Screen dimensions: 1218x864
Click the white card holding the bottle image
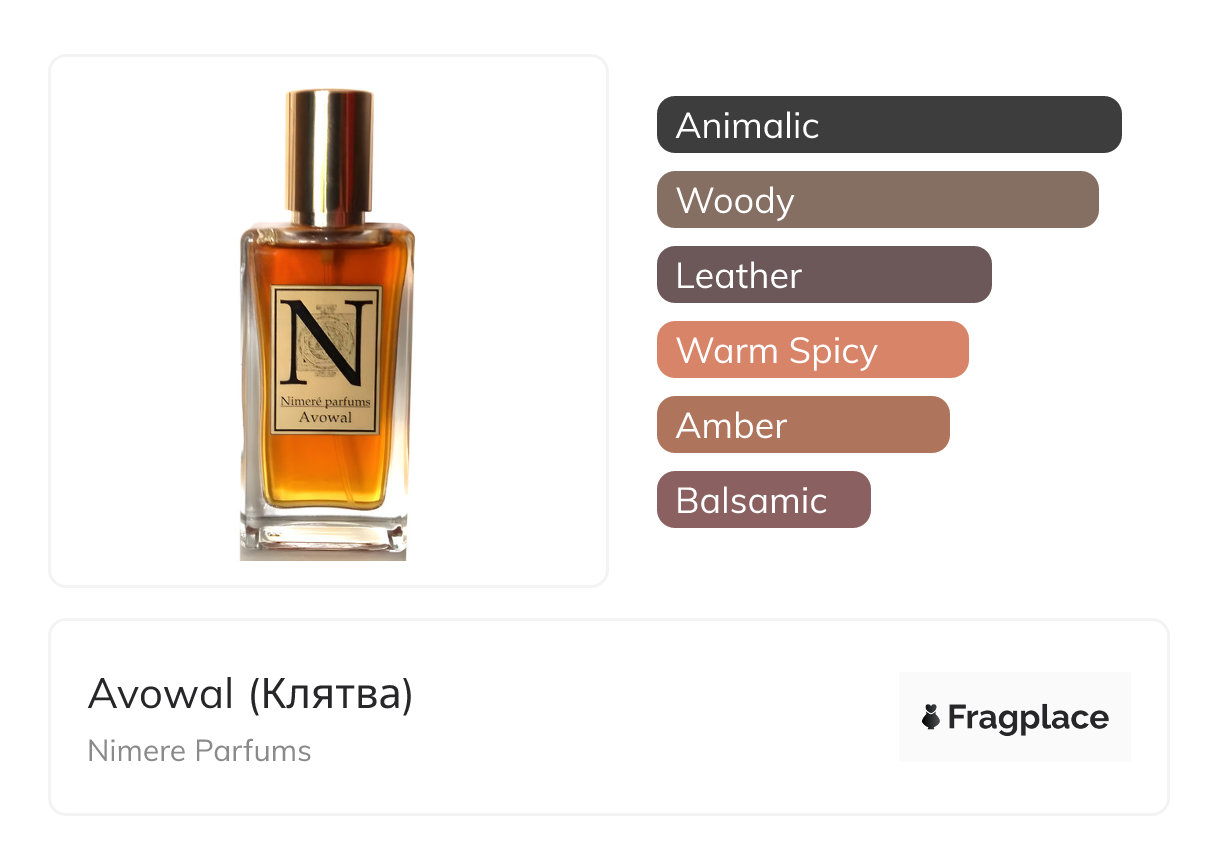point(328,321)
